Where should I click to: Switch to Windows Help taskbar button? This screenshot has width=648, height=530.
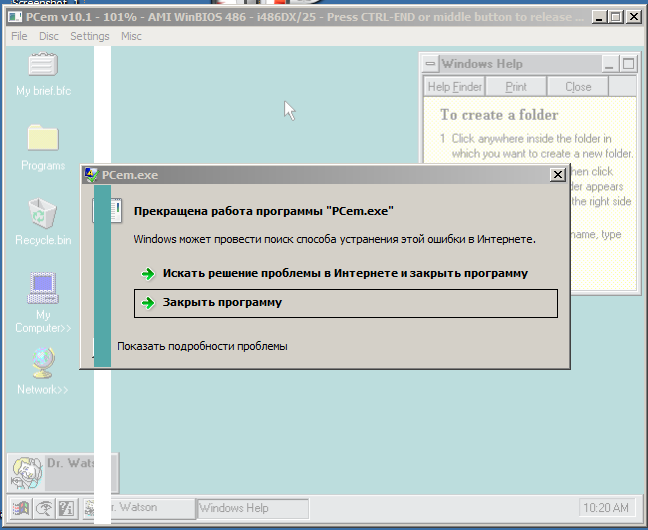pyautogui.click(x=253, y=508)
